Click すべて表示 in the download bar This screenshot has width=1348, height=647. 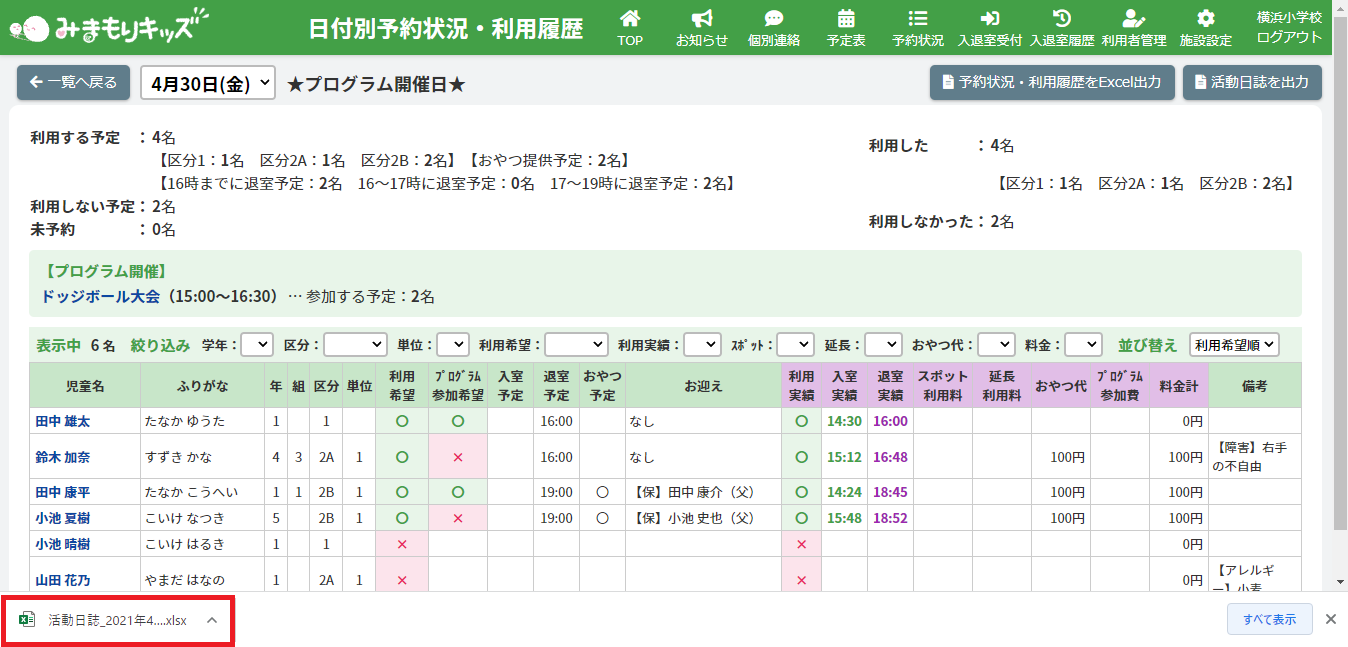1269,620
